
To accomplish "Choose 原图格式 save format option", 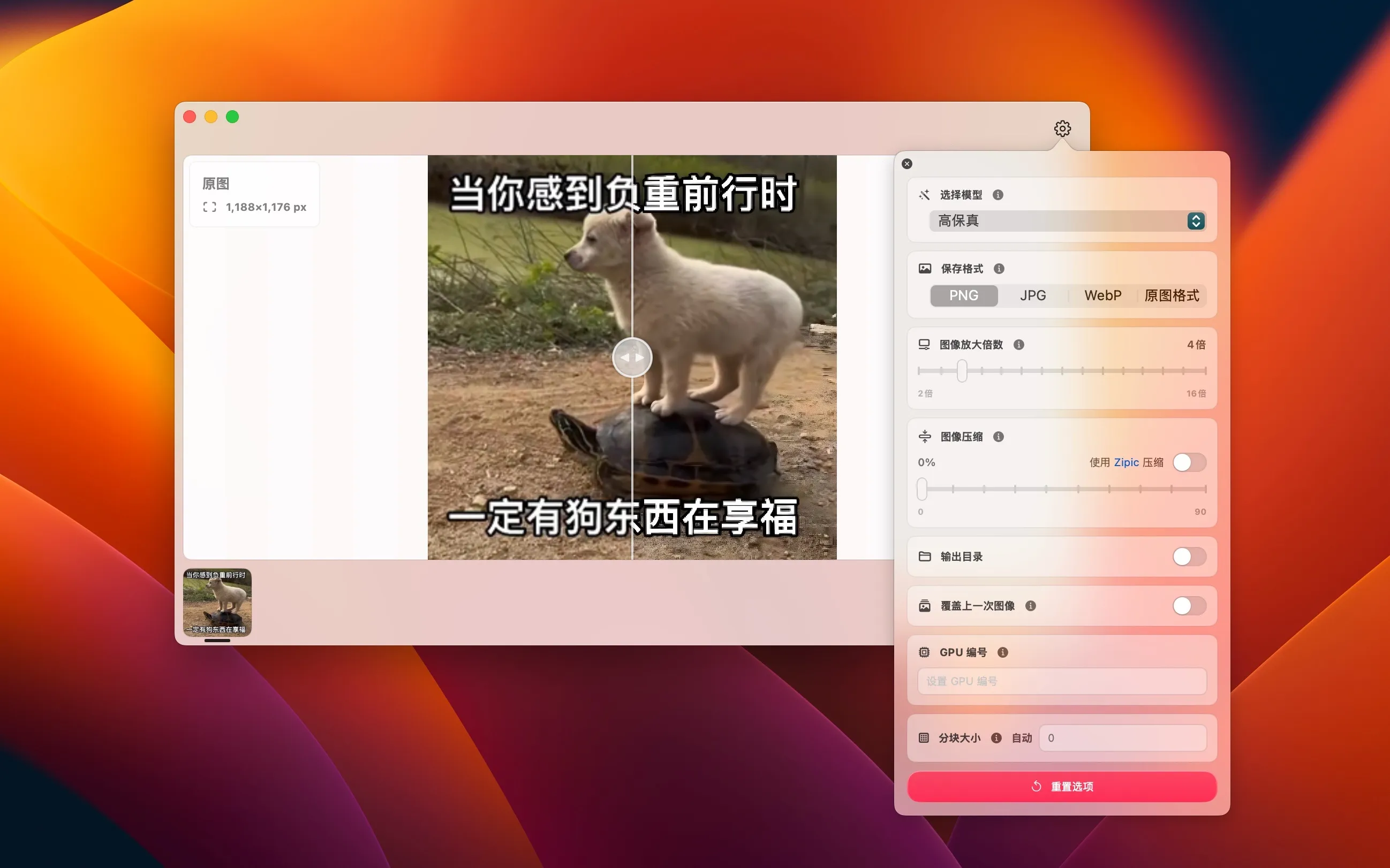I will tap(1171, 295).
